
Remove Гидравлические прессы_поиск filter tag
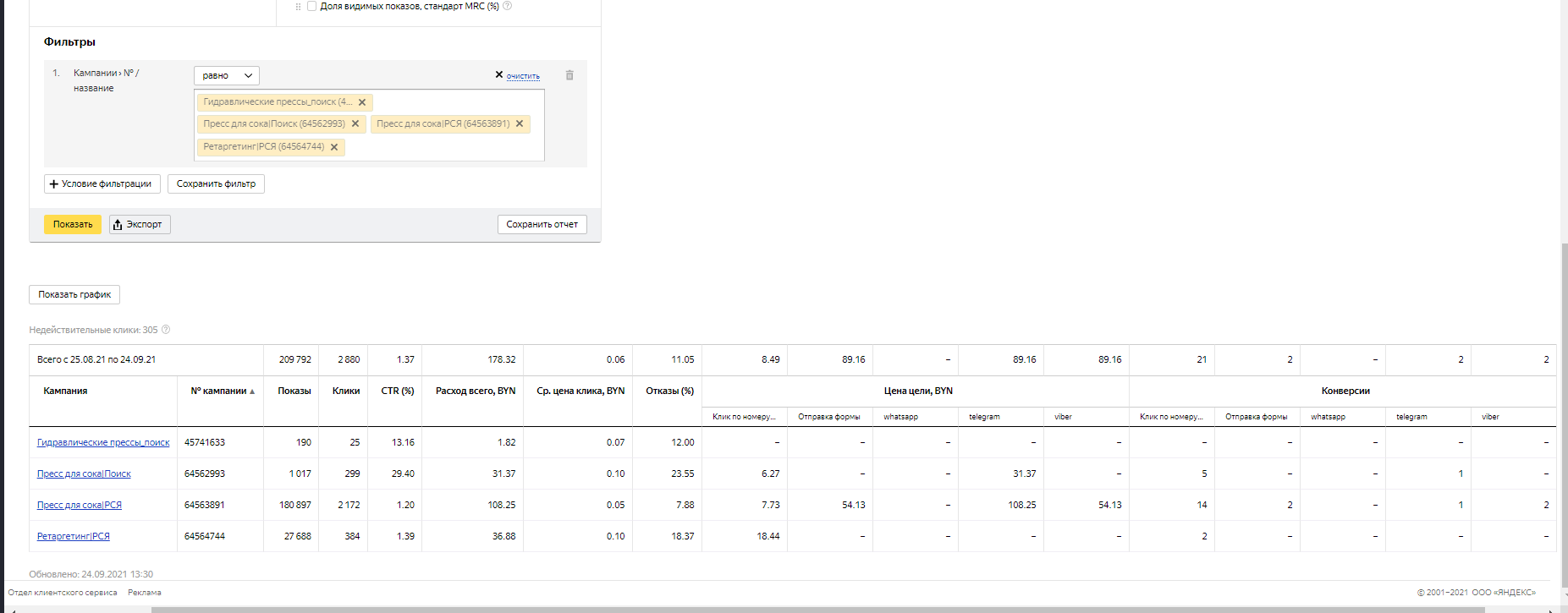362,102
